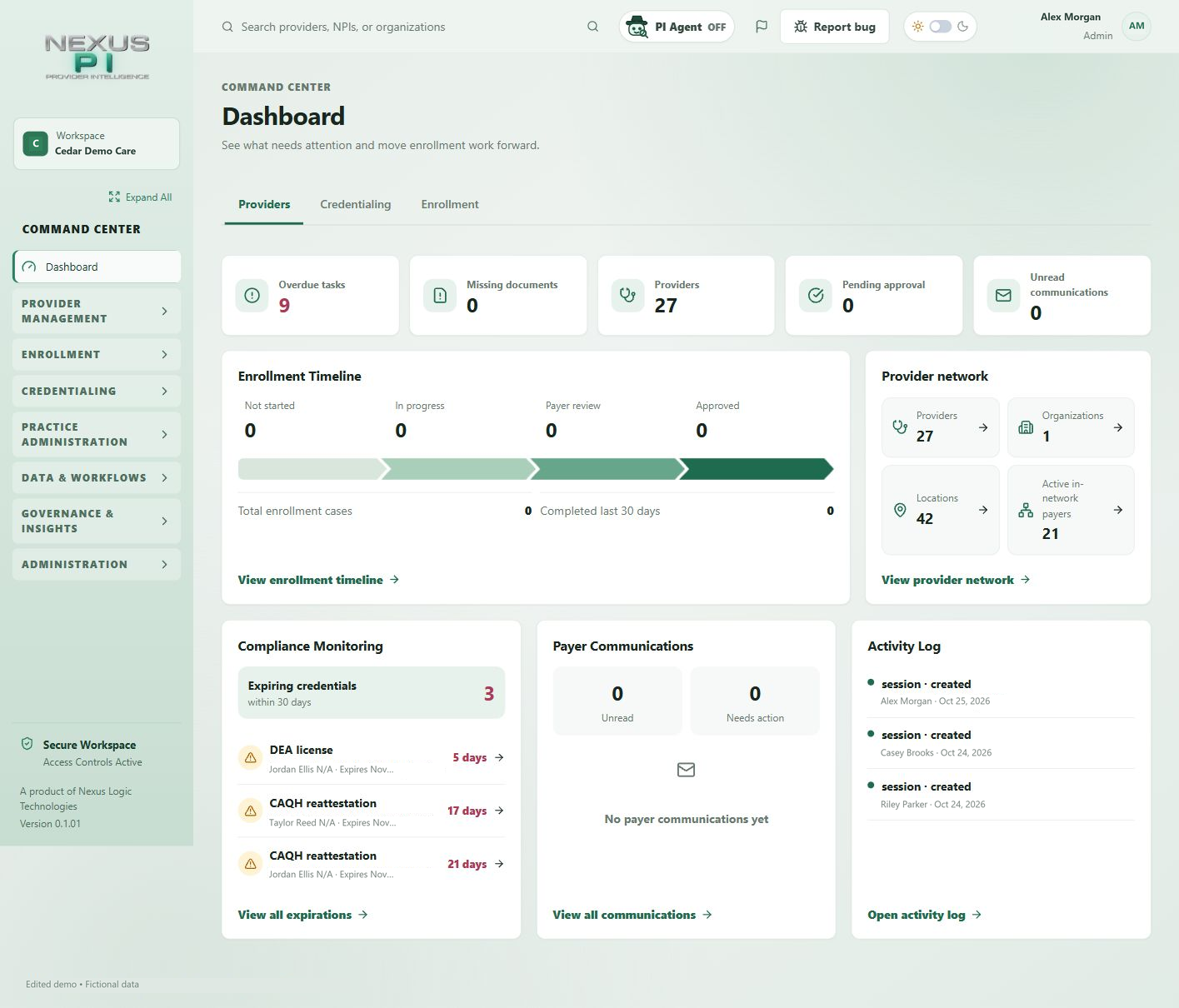
Task: Expand the Credentialing sidebar section
Action: pos(97,392)
